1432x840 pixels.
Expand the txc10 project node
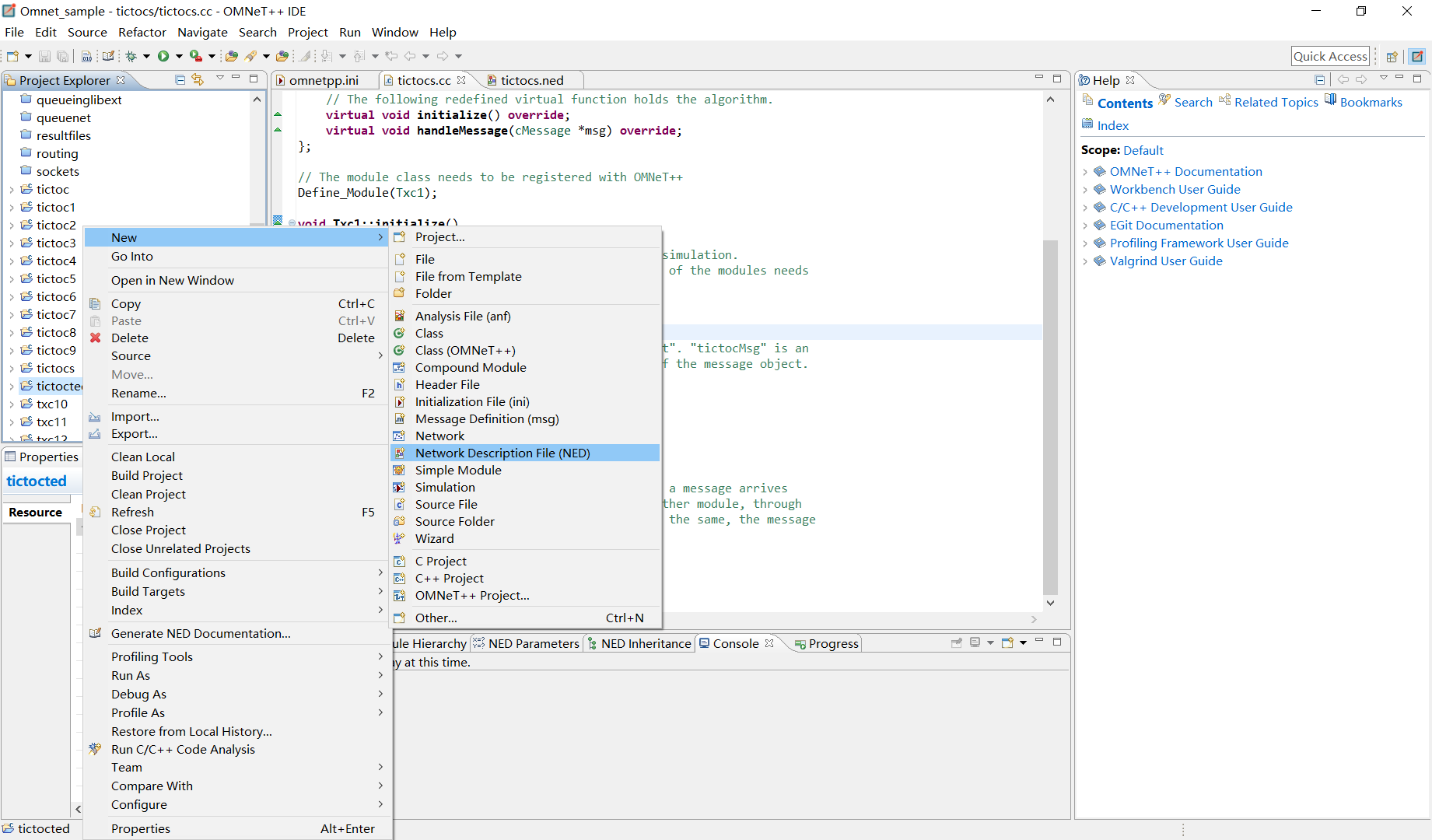point(11,404)
